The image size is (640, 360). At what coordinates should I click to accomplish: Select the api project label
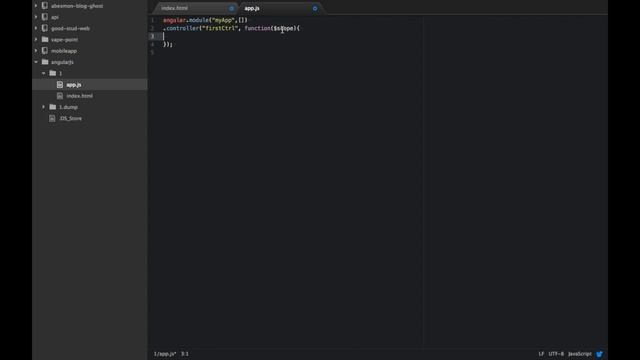pos(55,17)
